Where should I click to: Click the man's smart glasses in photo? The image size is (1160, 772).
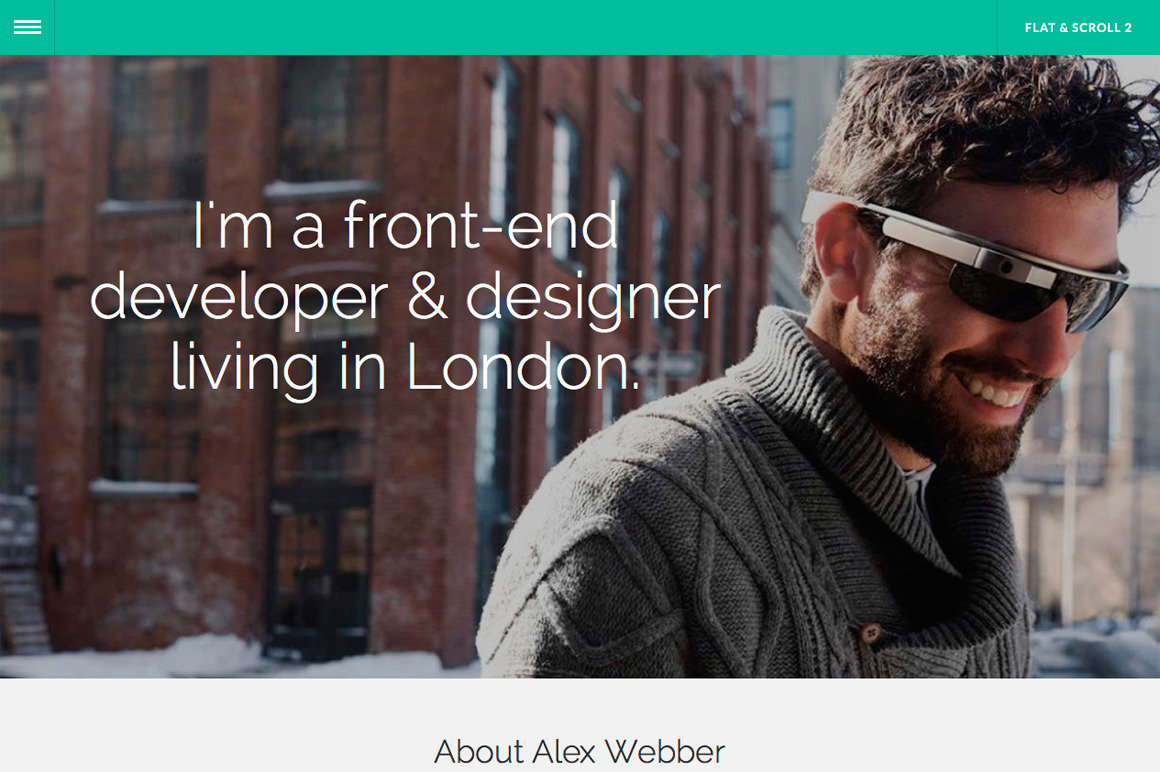[x=969, y=257]
